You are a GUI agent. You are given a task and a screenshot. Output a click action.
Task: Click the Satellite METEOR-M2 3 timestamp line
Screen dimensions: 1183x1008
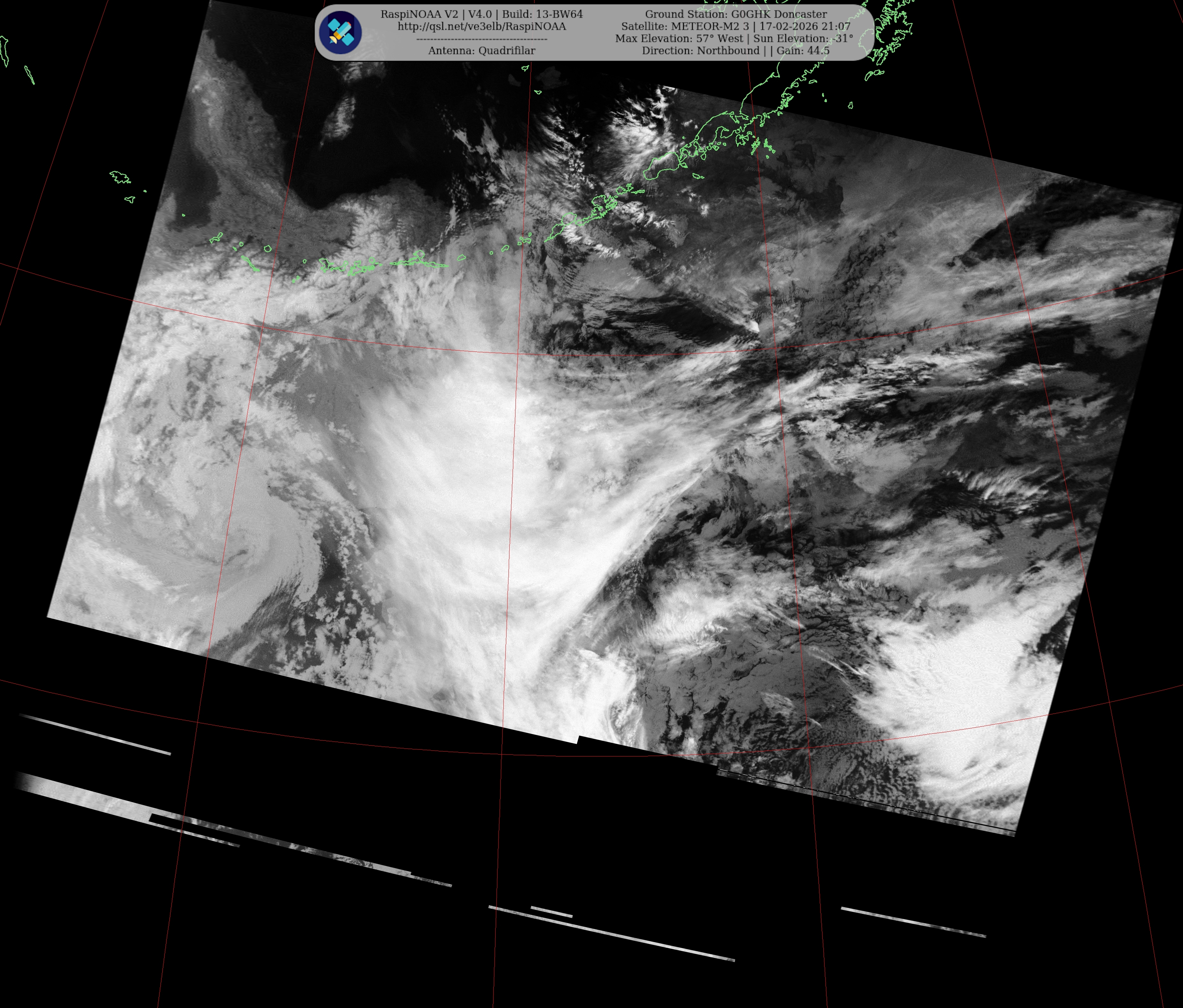(x=735, y=26)
